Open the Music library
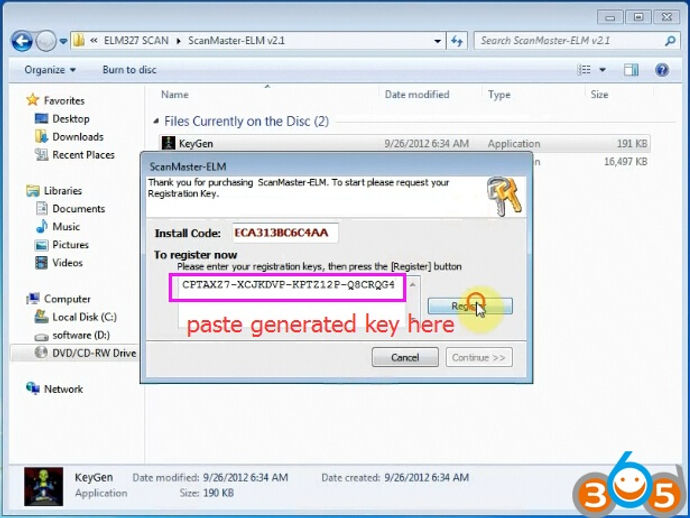 (x=66, y=227)
